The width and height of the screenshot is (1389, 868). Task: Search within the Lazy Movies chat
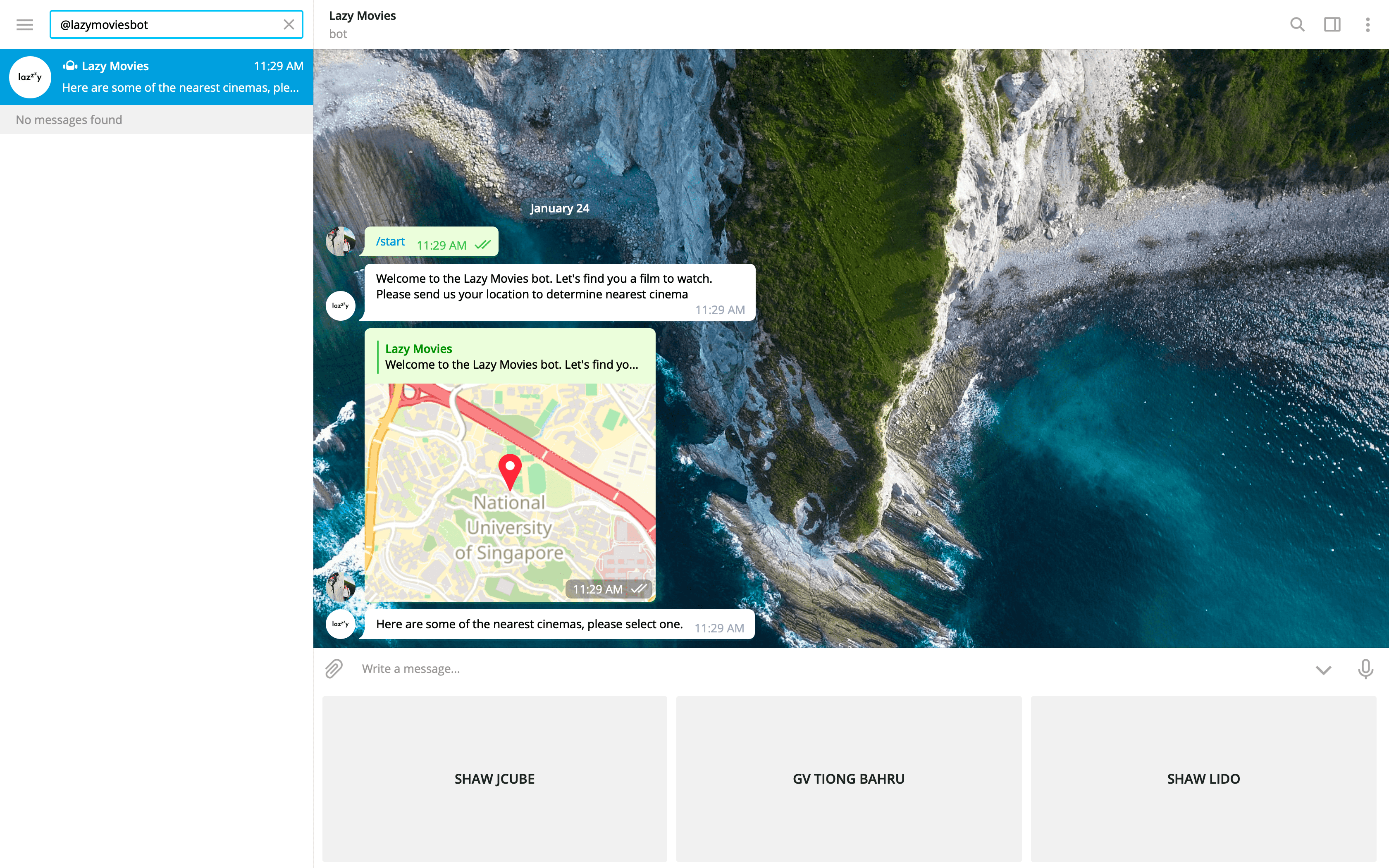click(x=1297, y=25)
